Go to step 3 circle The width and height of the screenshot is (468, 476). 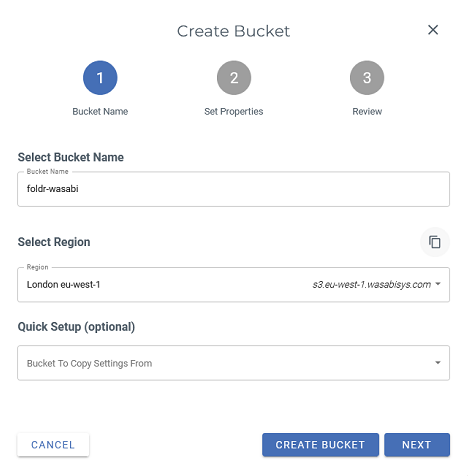tap(367, 78)
